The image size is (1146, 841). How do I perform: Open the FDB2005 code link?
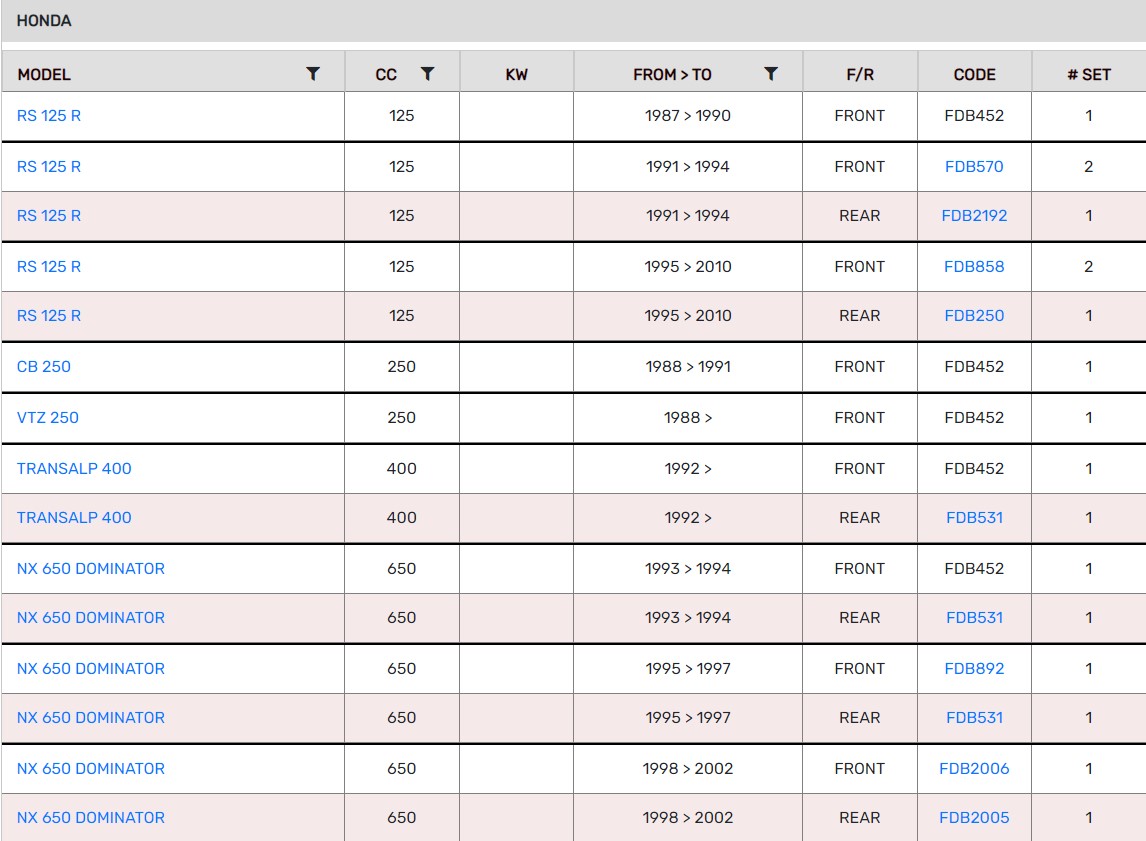coord(974,818)
